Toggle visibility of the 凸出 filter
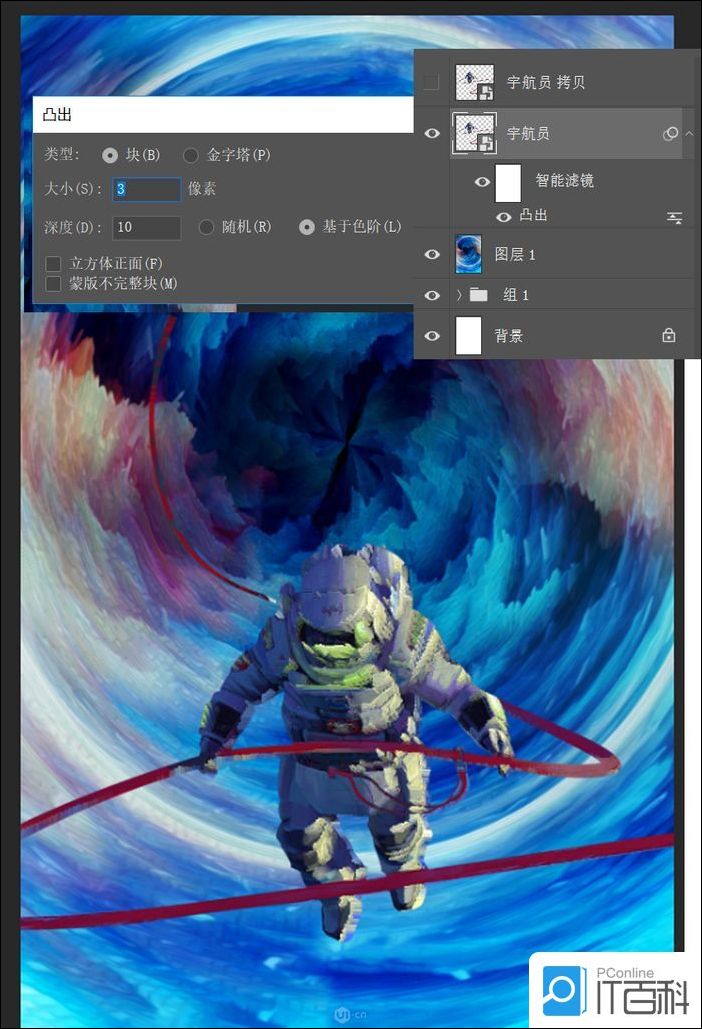Image resolution: width=702 pixels, height=1029 pixels. pos(504,217)
